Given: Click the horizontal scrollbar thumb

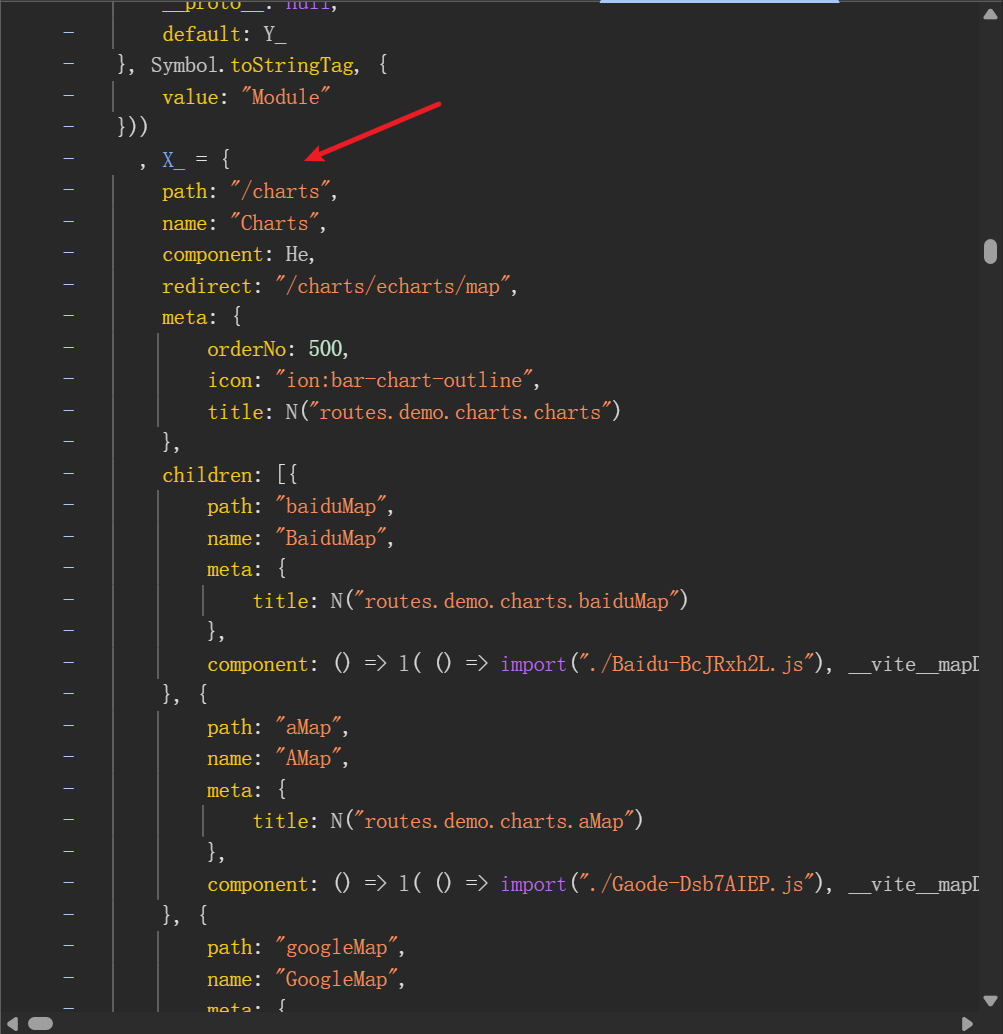Looking at the screenshot, I should [x=40, y=1023].
